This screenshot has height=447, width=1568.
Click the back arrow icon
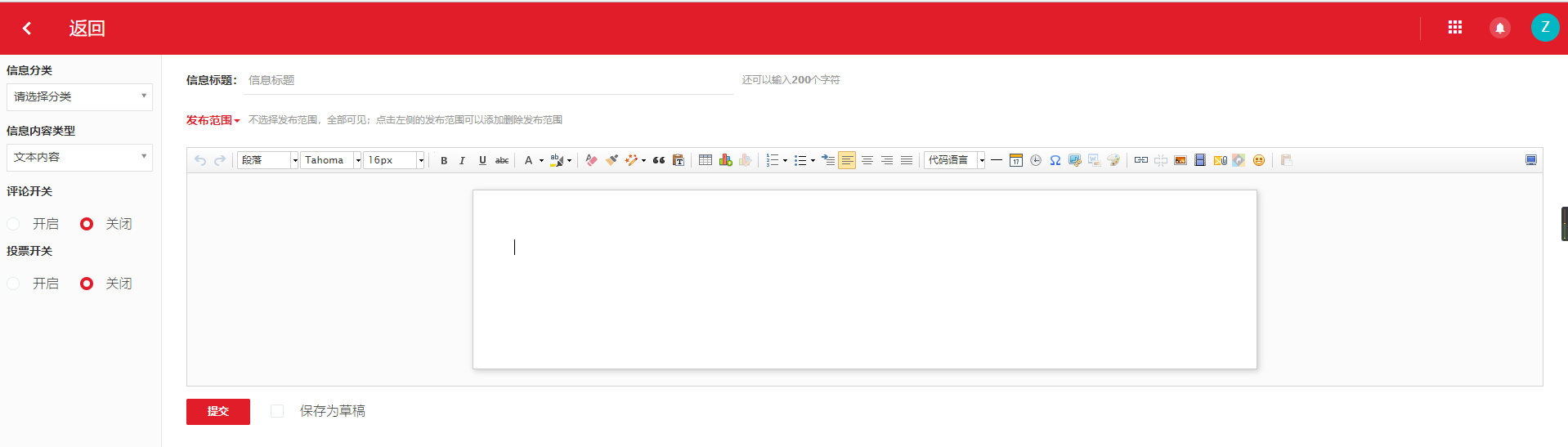[x=27, y=29]
